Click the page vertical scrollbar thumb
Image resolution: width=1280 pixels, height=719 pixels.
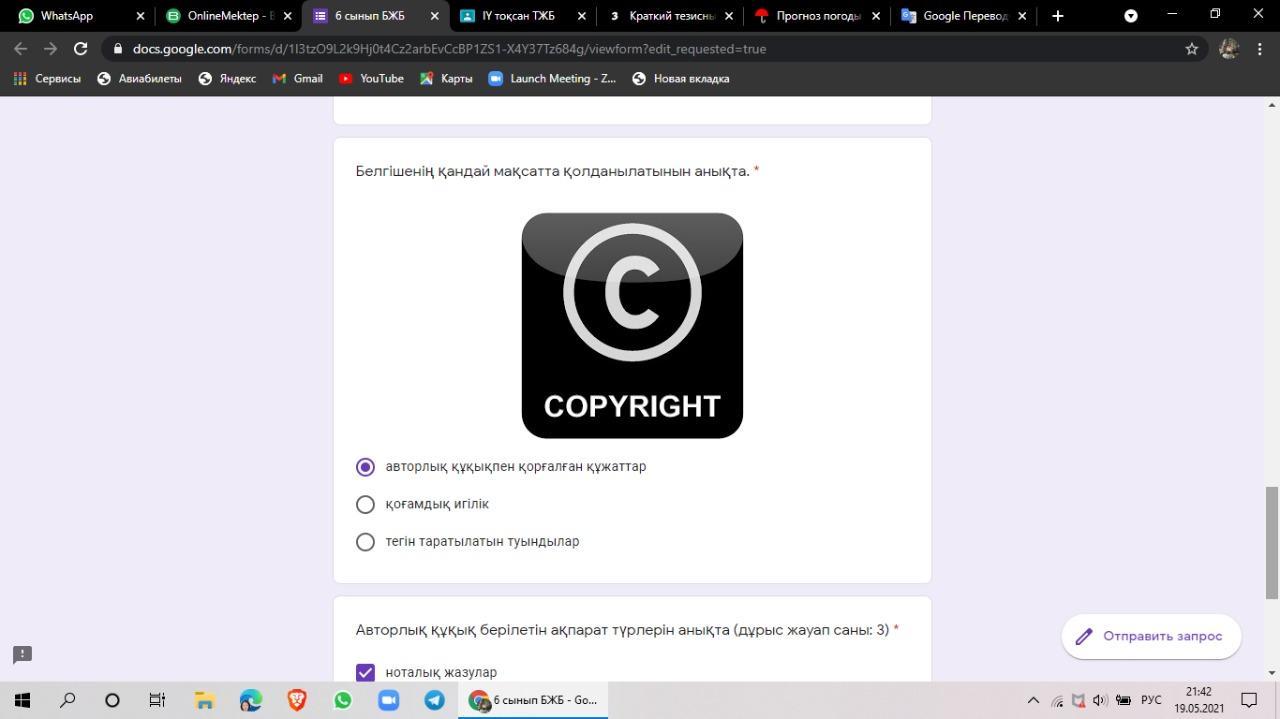pos(1272,543)
